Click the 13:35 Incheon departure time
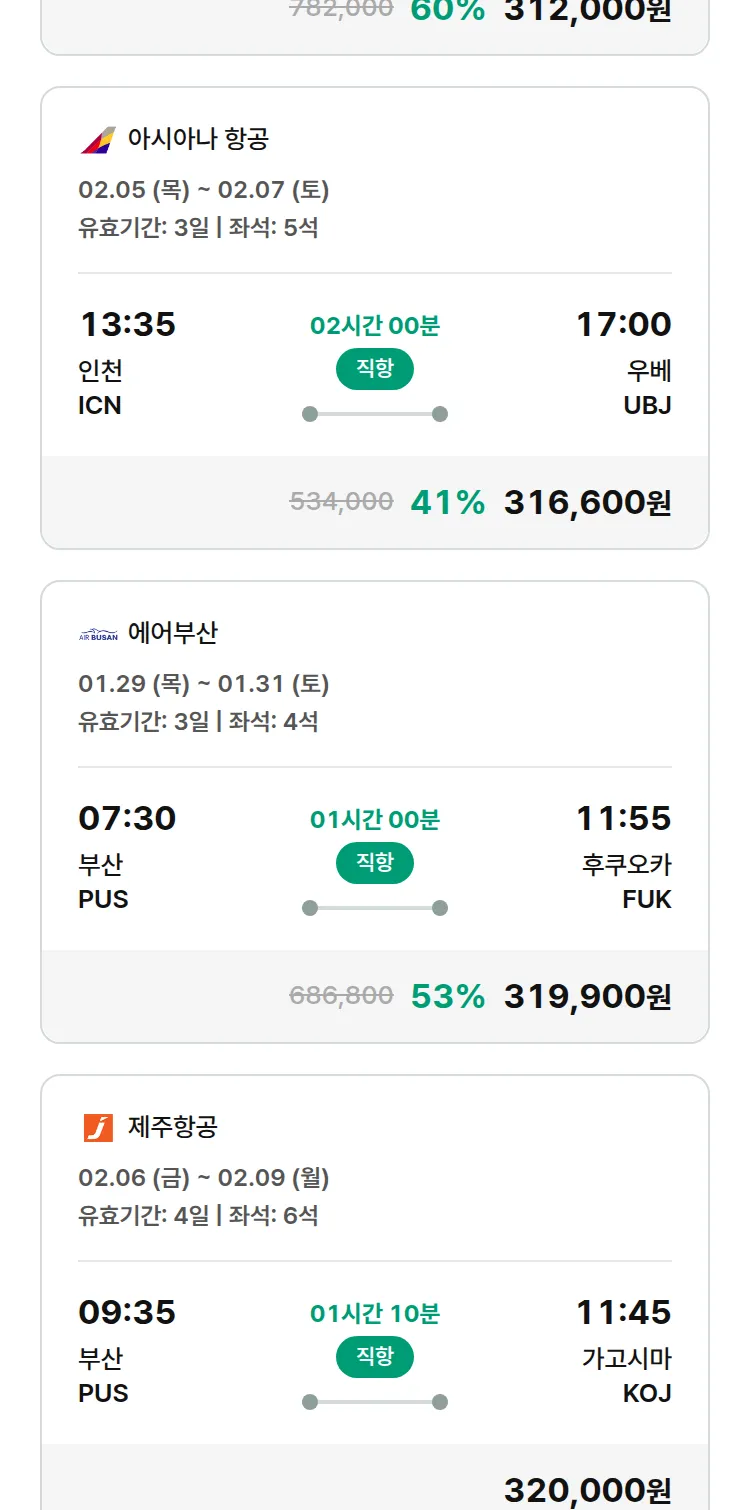This screenshot has width=750, height=1510. (x=127, y=324)
